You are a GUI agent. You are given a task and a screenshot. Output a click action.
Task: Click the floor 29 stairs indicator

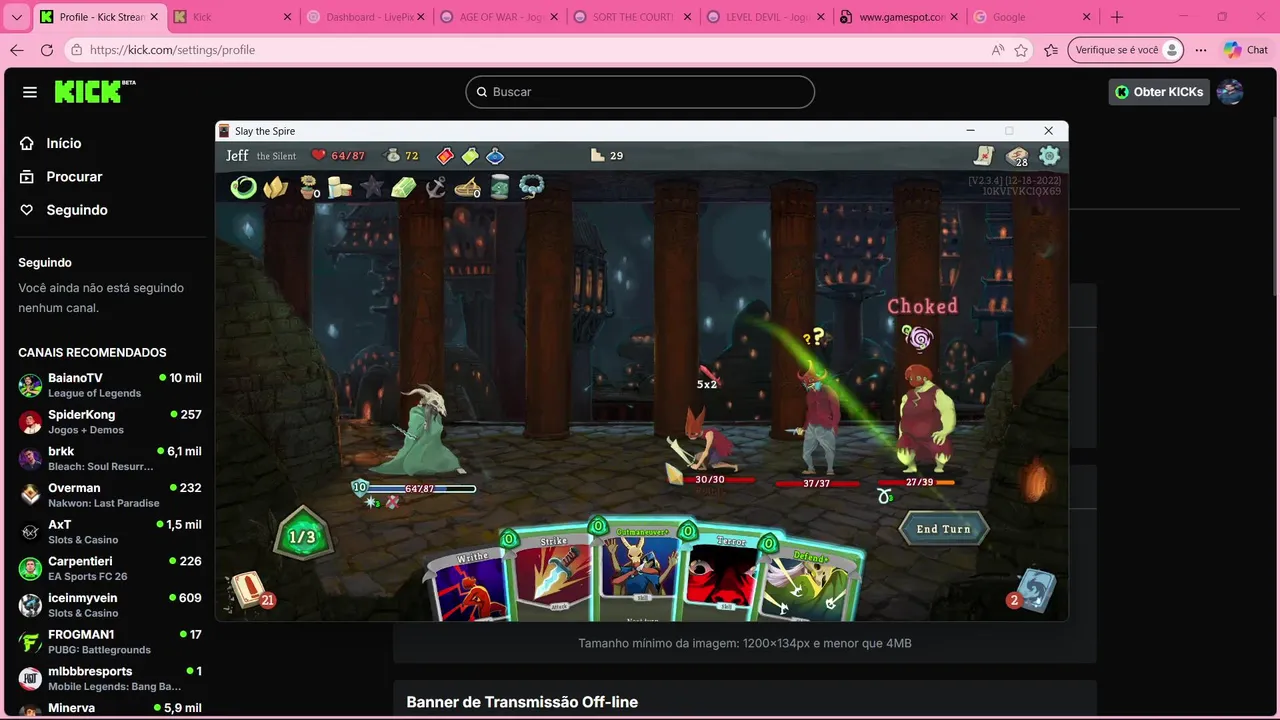tap(607, 156)
